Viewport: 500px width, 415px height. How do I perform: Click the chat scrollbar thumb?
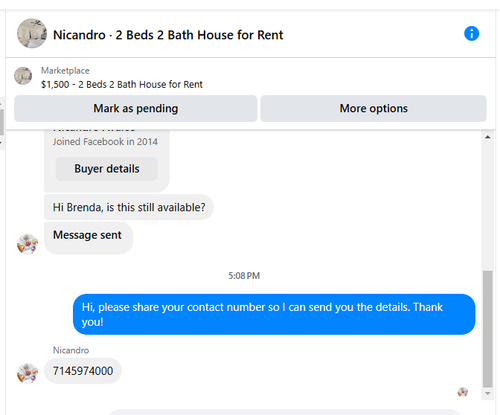(x=488, y=329)
